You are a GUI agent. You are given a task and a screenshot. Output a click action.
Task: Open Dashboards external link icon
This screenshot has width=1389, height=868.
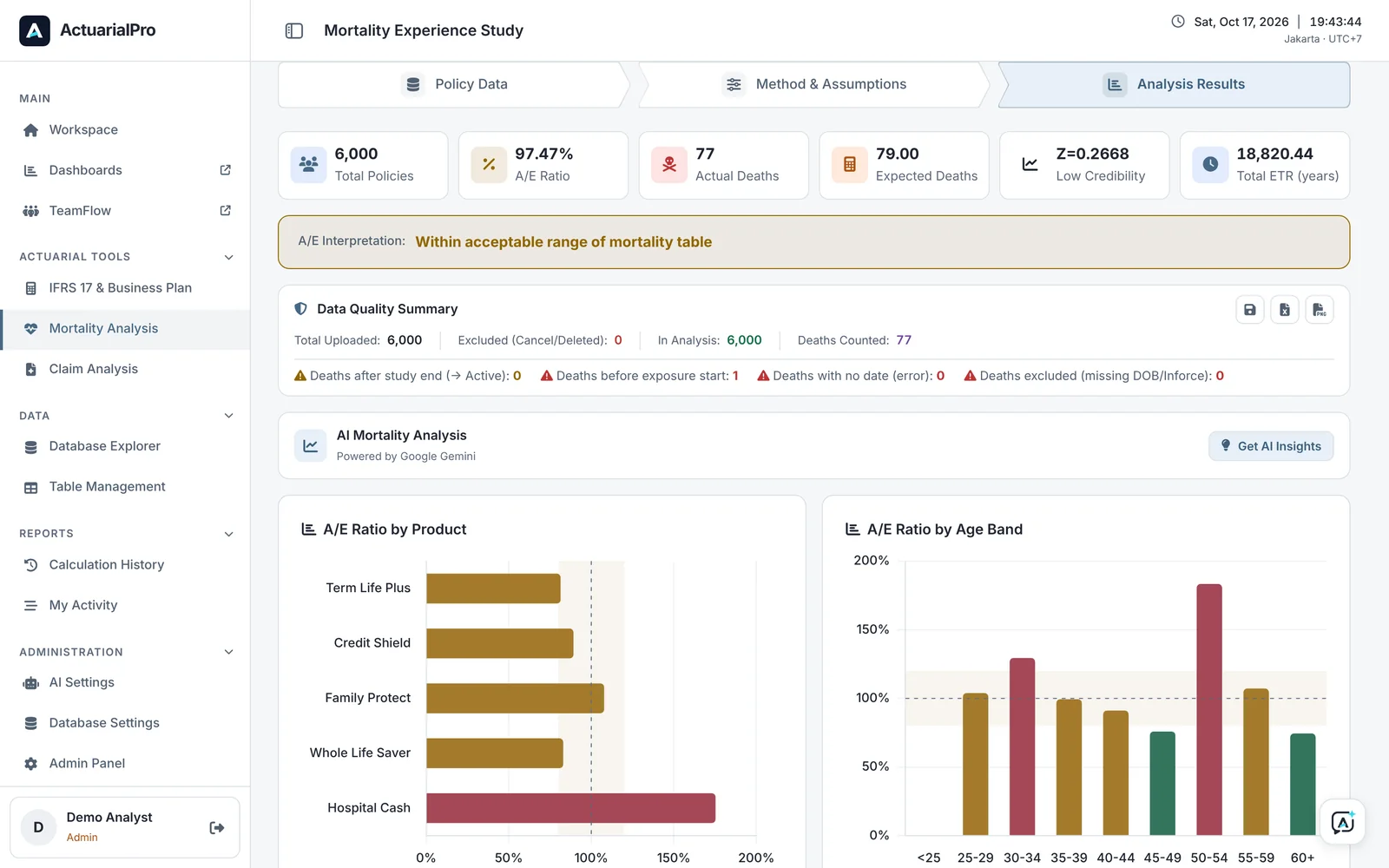pyautogui.click(x=226, y=170)
